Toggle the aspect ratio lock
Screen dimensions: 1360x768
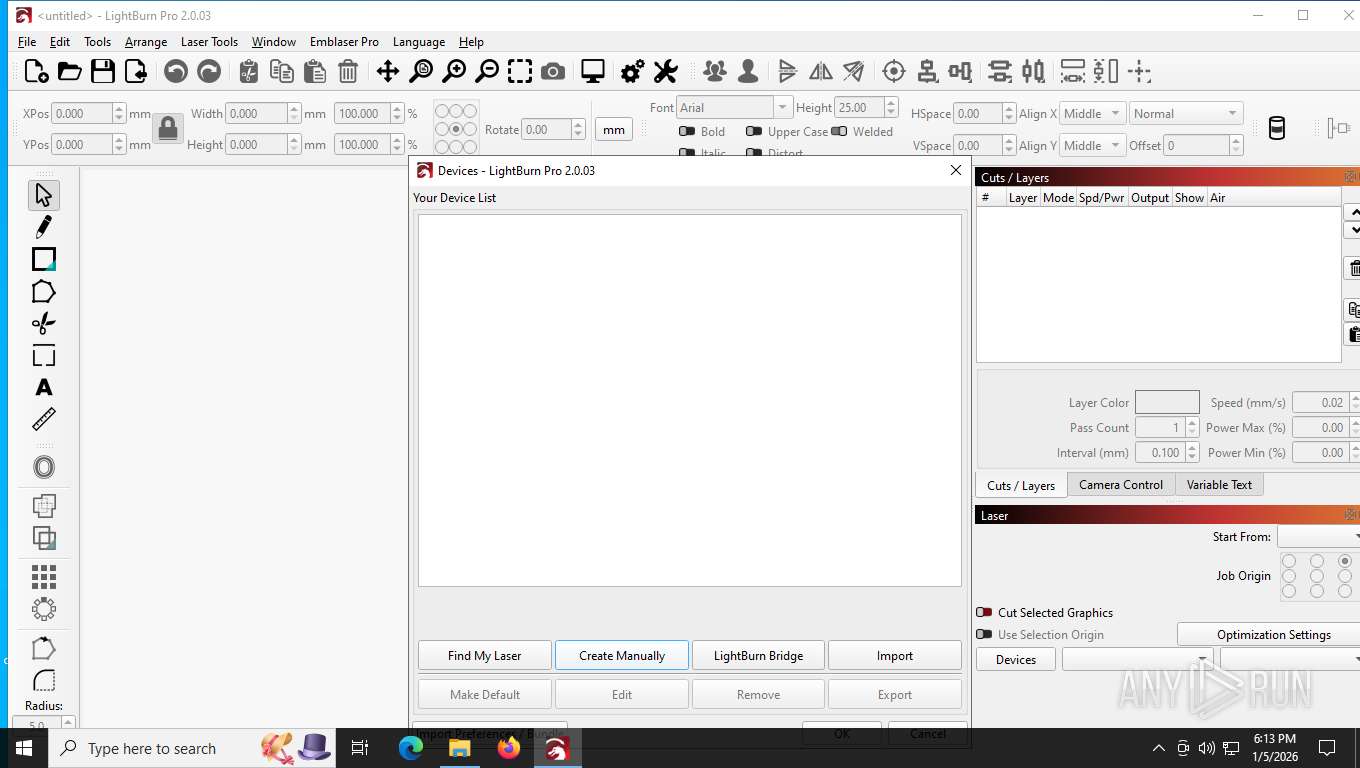(x=168, y=128)
